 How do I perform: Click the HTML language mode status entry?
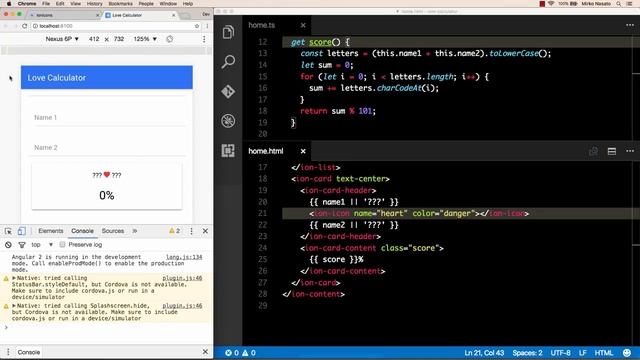click(603, 353)
